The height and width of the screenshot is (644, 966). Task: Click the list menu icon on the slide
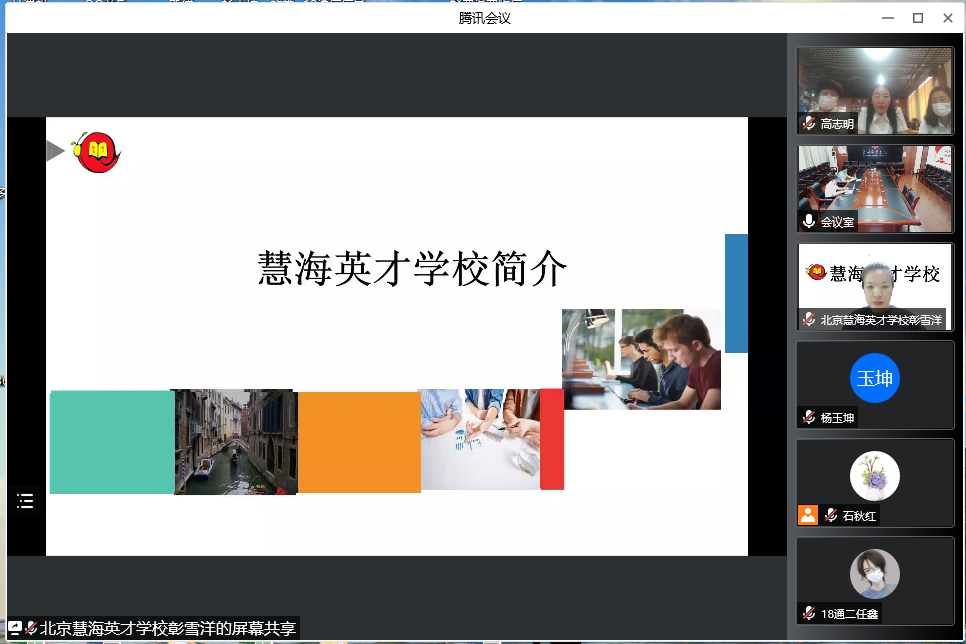(x=25, y=501)
